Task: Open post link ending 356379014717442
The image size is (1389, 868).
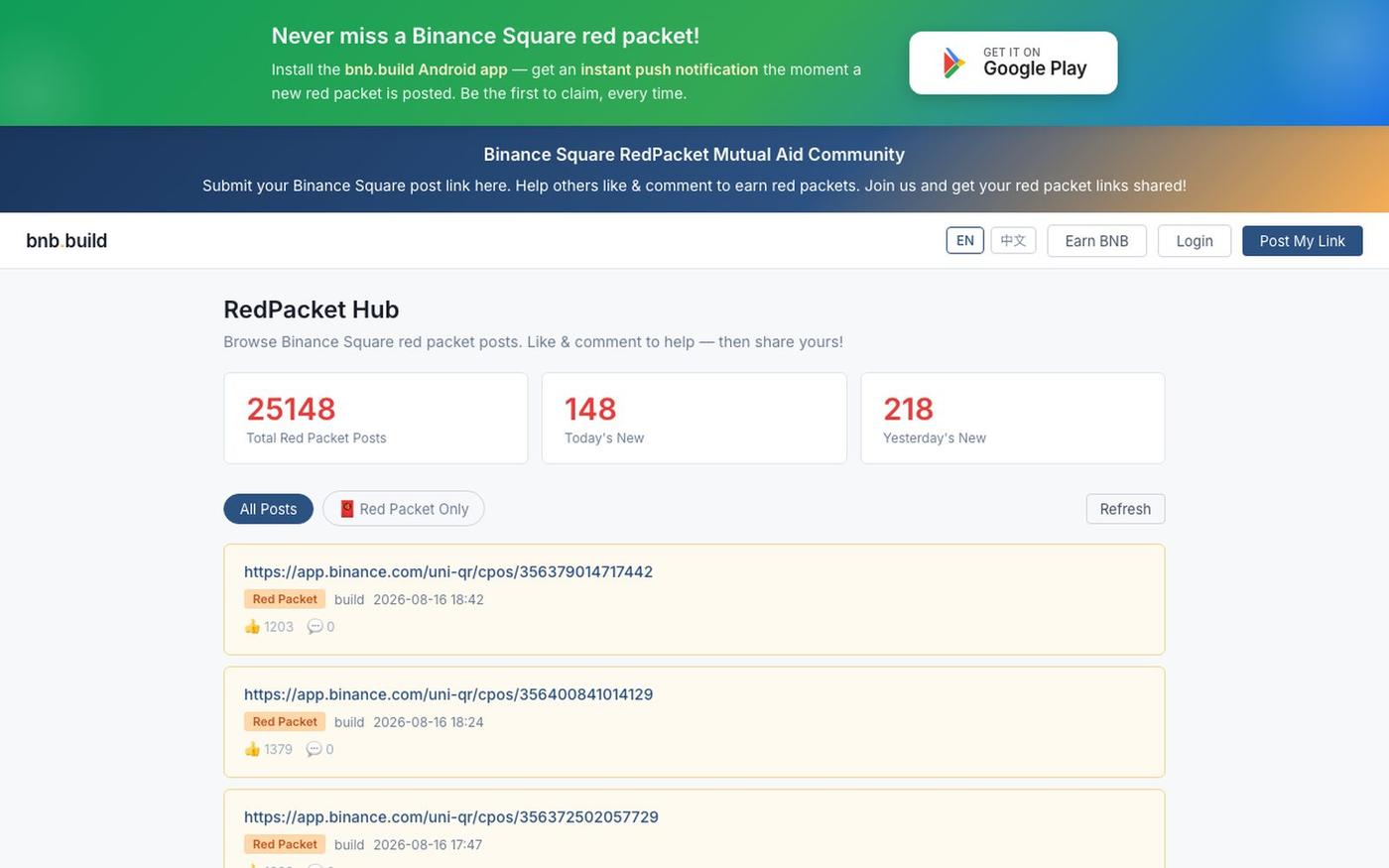Action: pyautogui.click(x=448, y=571)
